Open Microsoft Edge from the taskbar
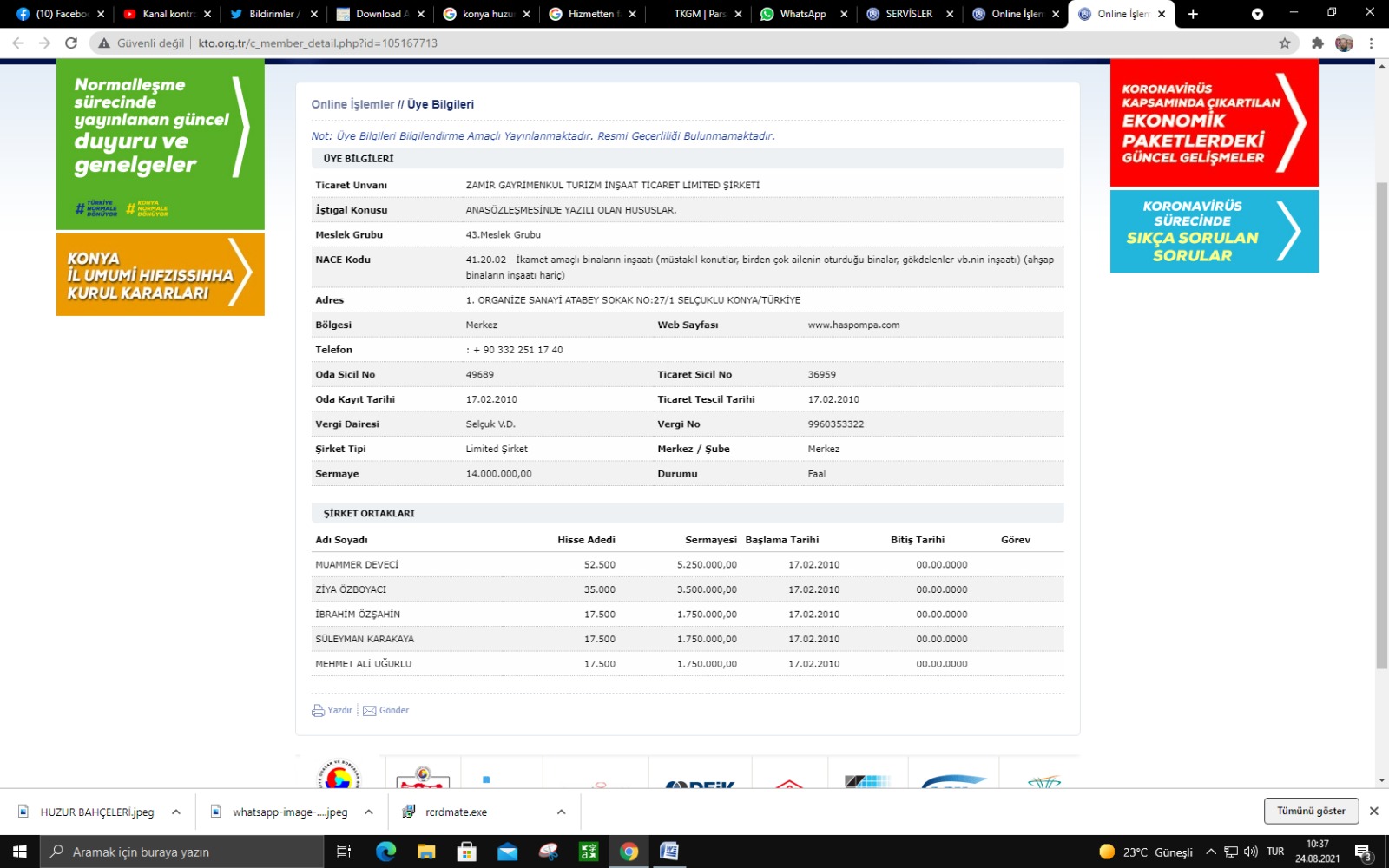The image size is (1389, 868). (385, 852)
